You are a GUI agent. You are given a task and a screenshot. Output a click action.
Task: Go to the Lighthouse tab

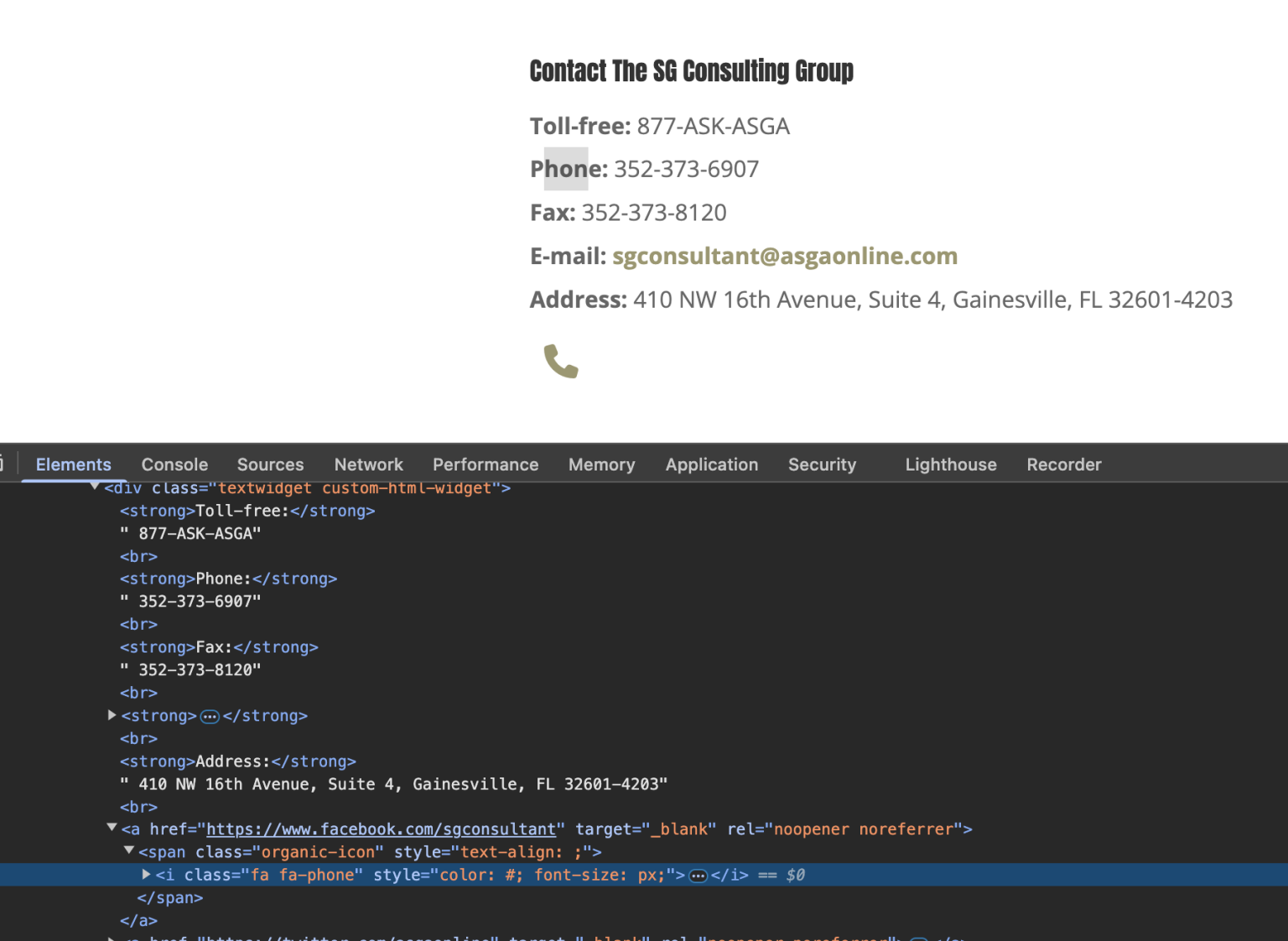[x=950, y=465]
